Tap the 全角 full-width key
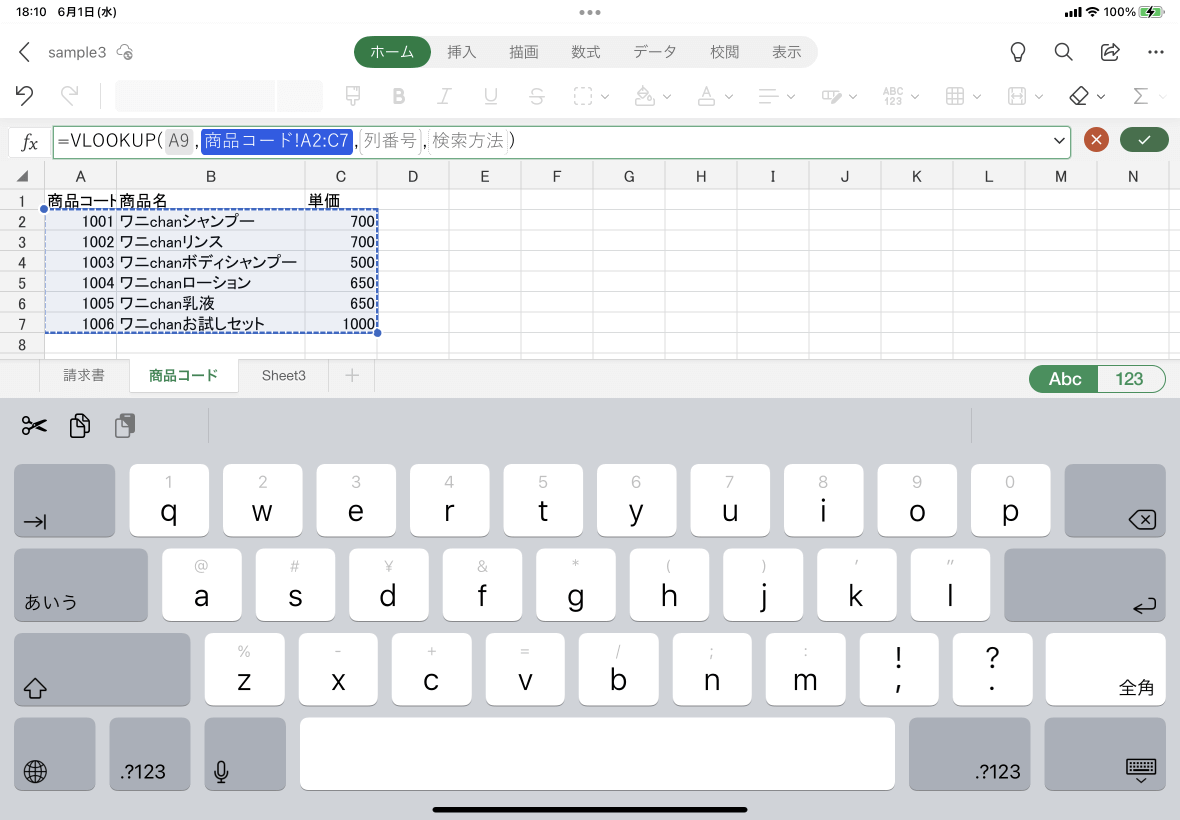Image resolution: width=1180 pixels, height=820 pixels. 1105,669
